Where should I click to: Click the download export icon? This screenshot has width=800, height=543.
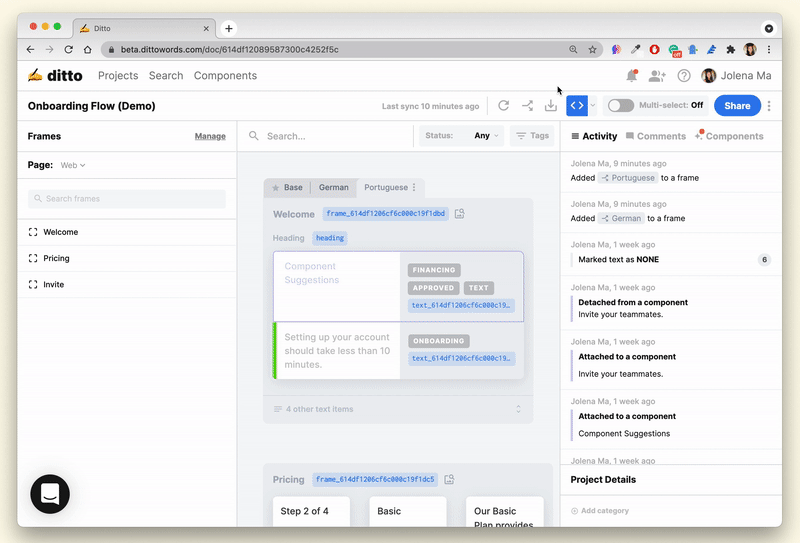coord(550,106)
